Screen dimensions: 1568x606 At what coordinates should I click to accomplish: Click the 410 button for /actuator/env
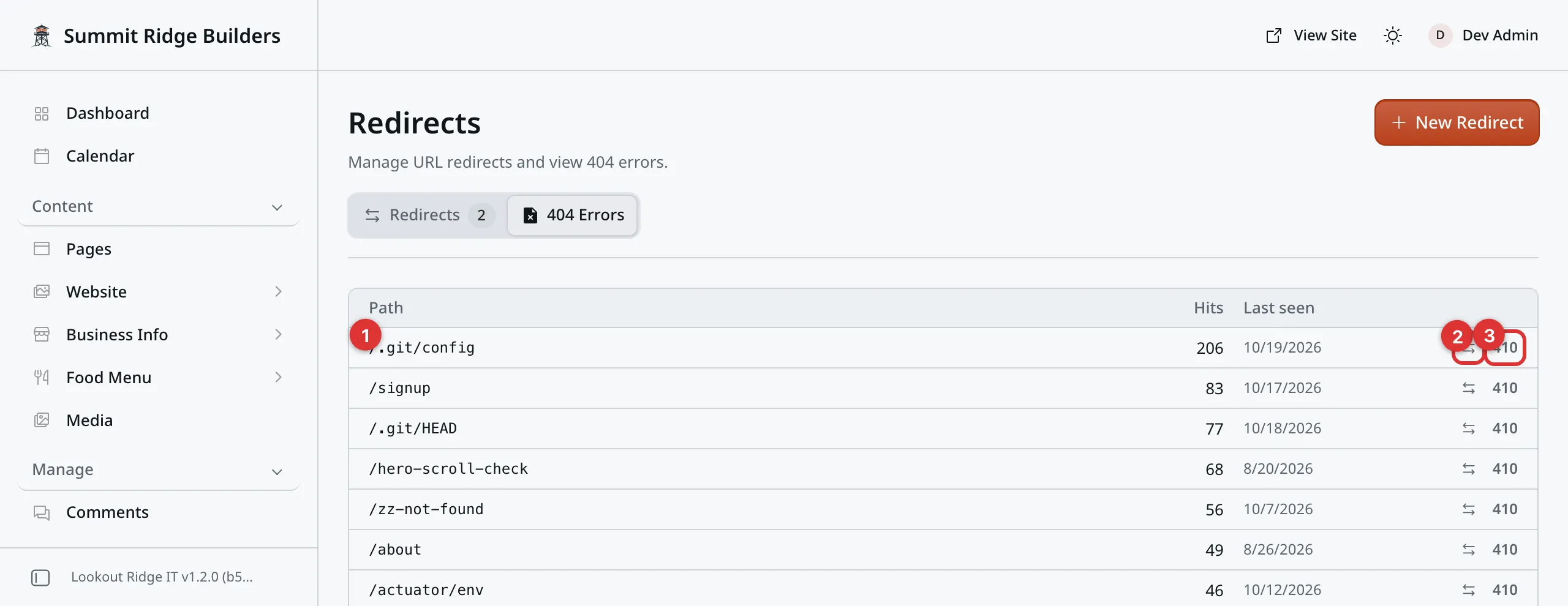[x=1505, y=590]
